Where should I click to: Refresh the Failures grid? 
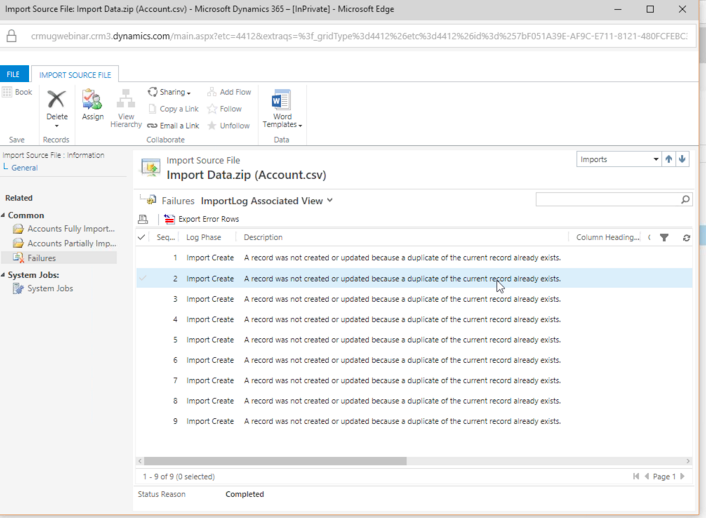(x=686, y=237)
